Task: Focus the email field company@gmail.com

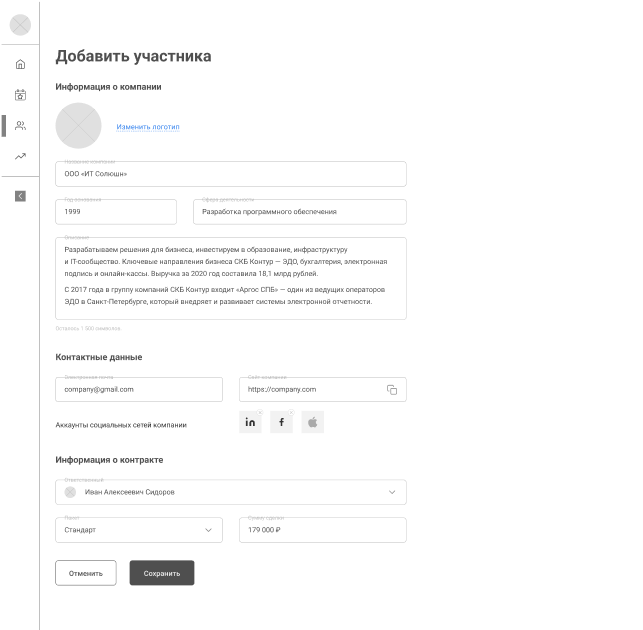Action: pyautogui.click(x=138, y=389)
